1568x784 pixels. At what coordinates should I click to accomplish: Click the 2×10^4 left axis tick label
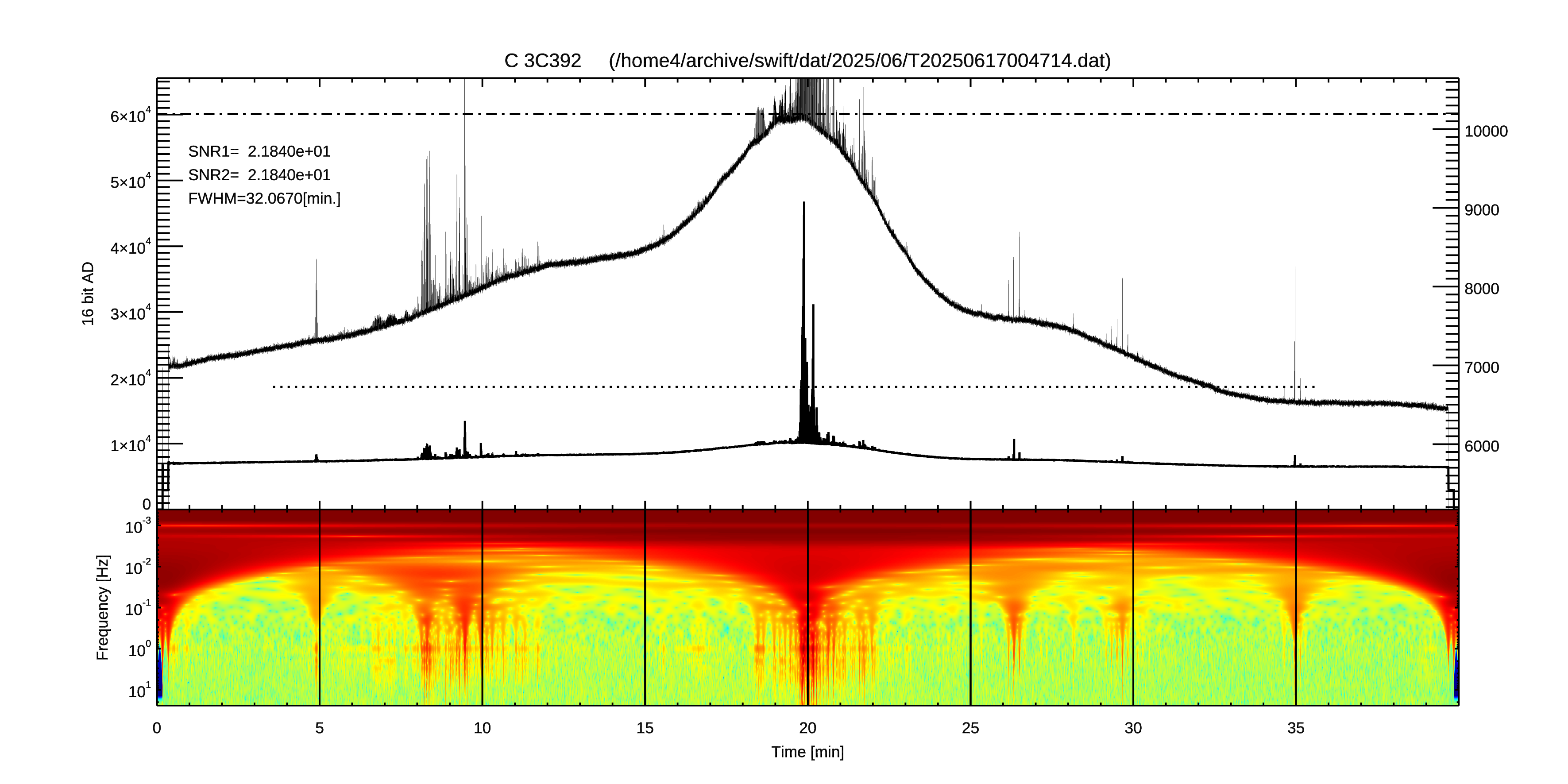point(130,378)
